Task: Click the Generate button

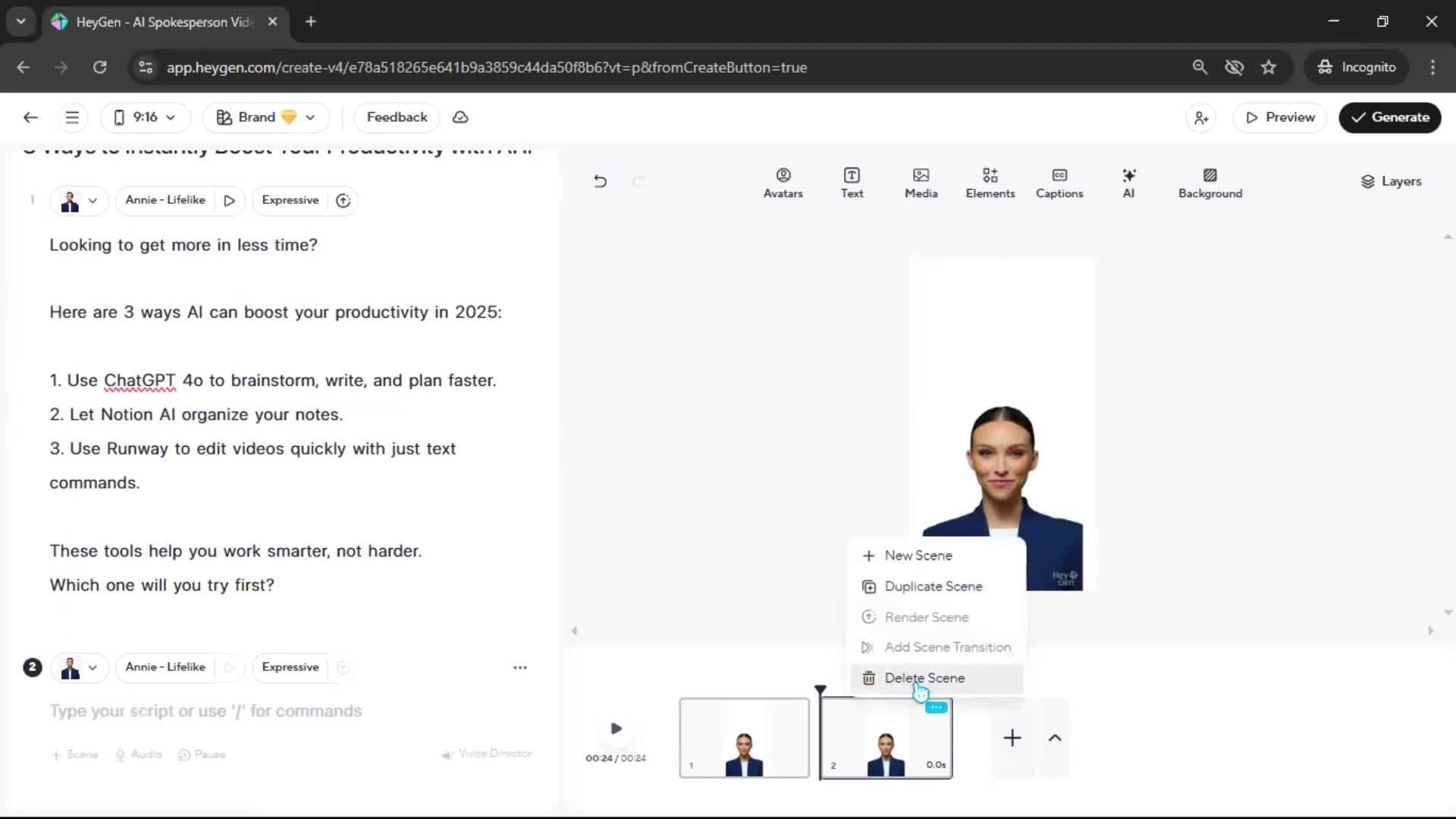Action: pos(1389,118)
